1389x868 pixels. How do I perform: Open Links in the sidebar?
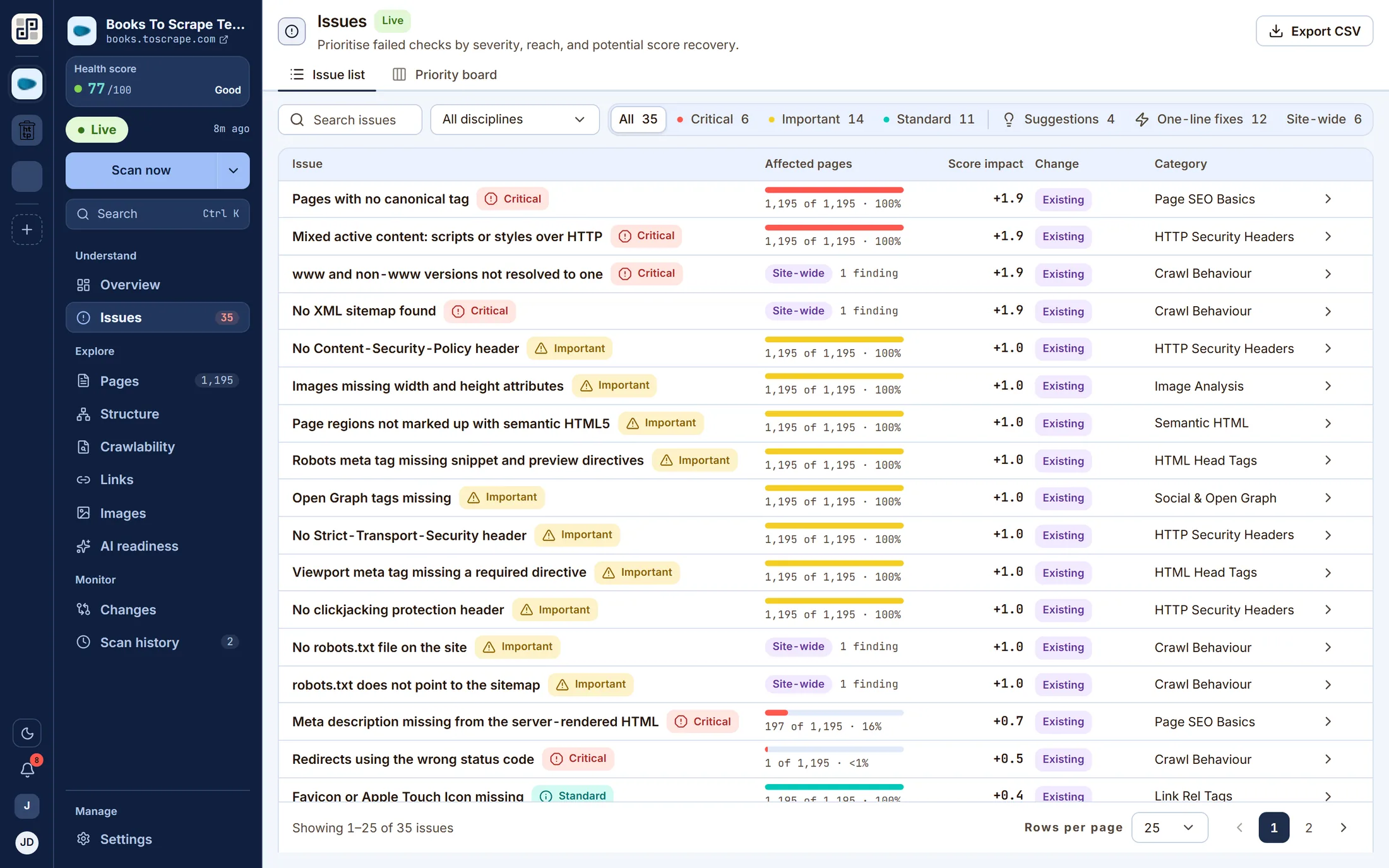158,480
